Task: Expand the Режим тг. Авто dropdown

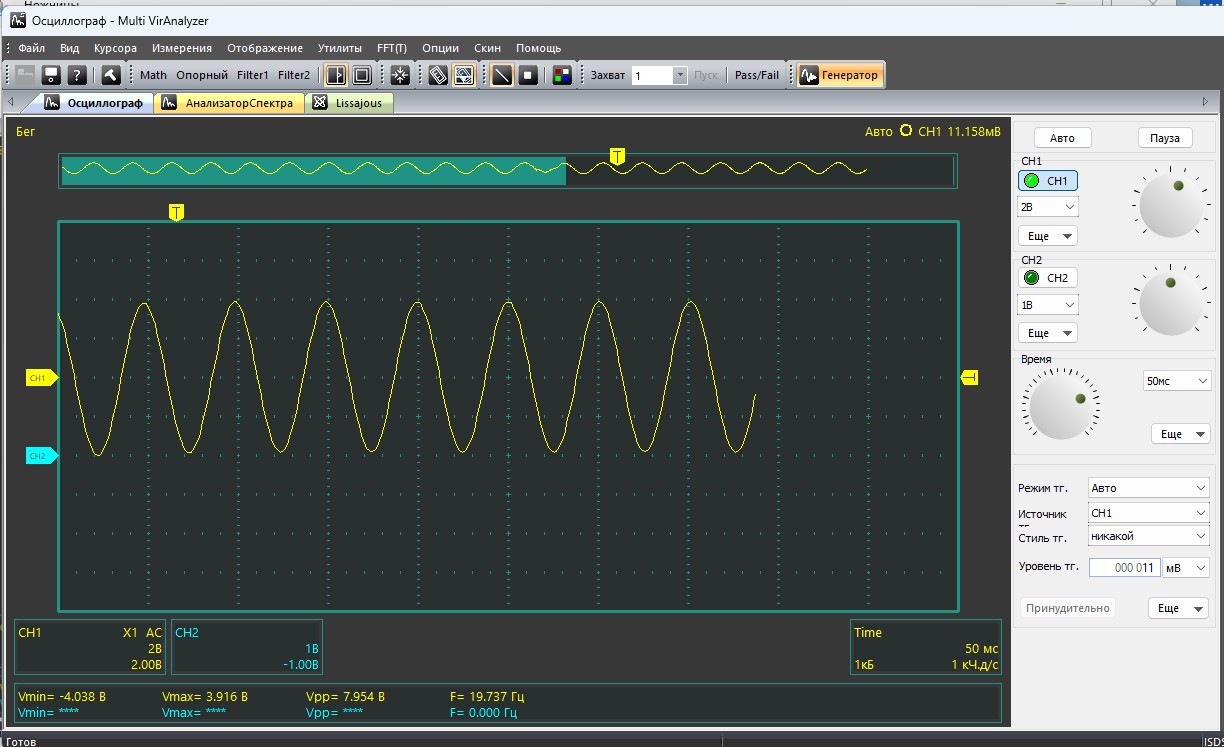Action: coord(1149,488)
